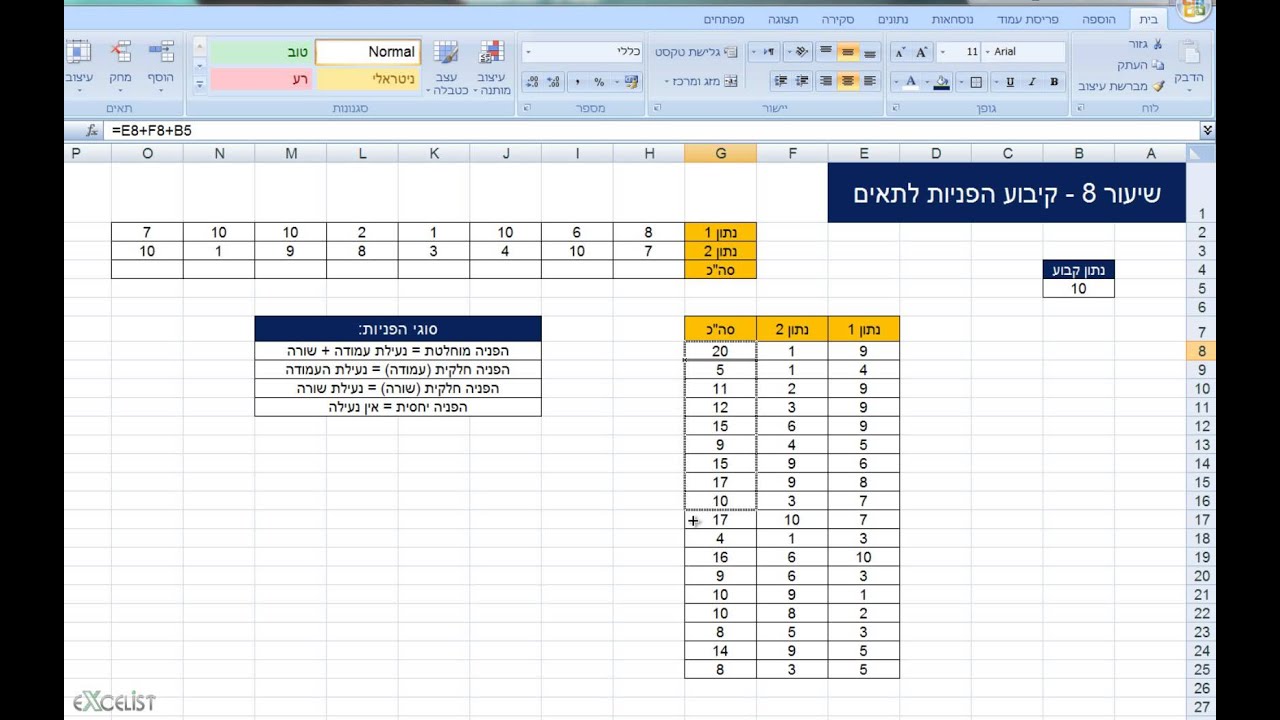Open the borders button in font group
This screenshot has height=720, width=1280.
pyautogui.click(x=976, y=82)
